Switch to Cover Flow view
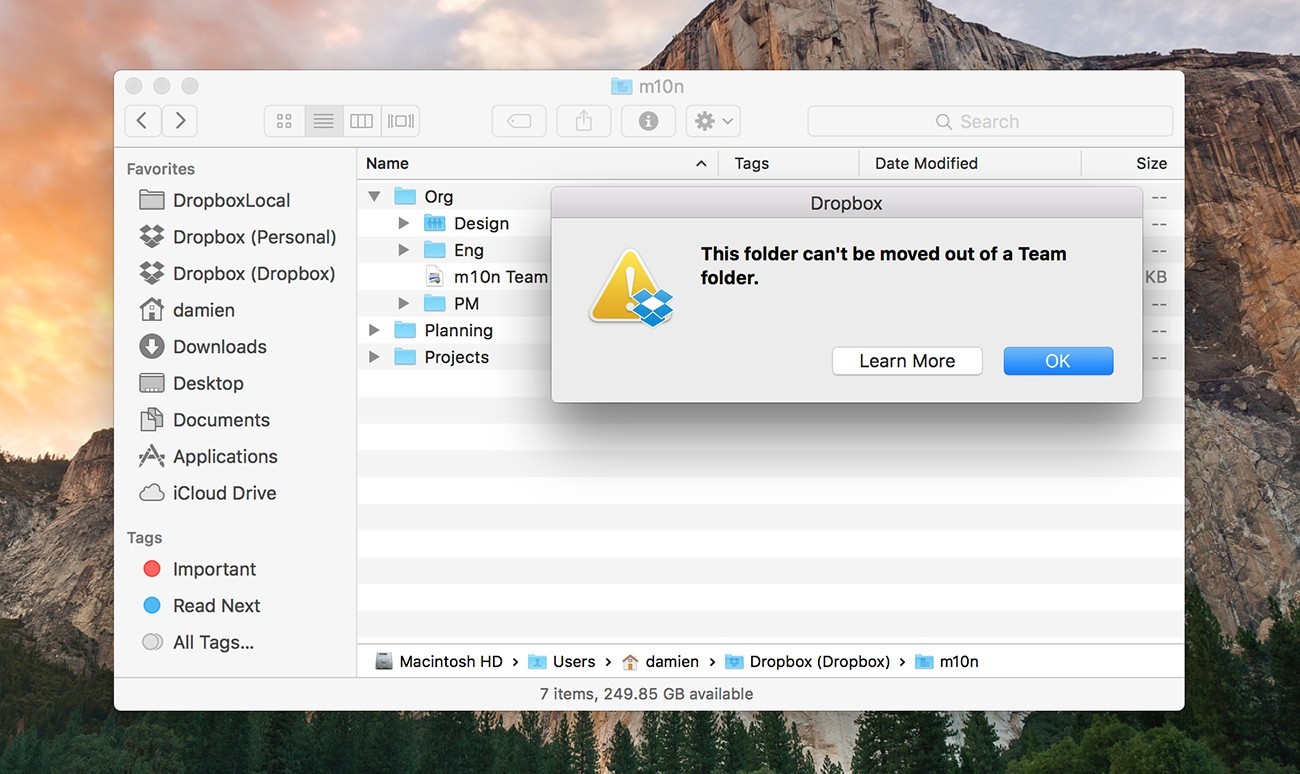Viewport: 1300px width, 774px height. [400, 121]
